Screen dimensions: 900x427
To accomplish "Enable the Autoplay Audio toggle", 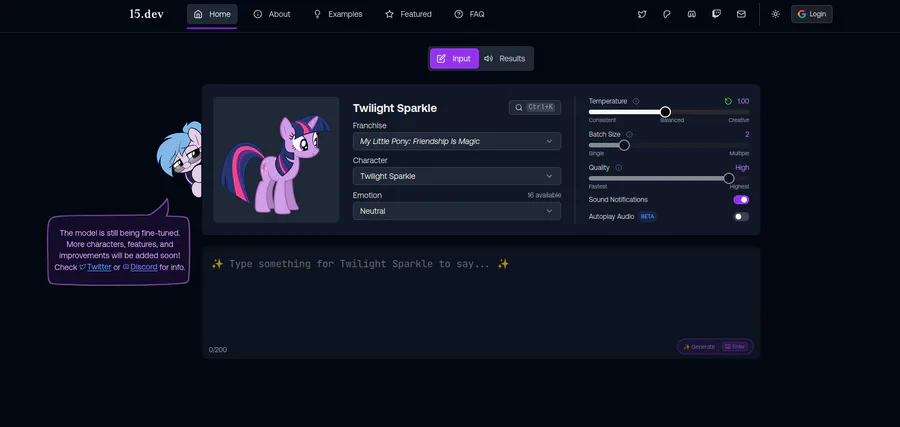I will click(741, 217).
